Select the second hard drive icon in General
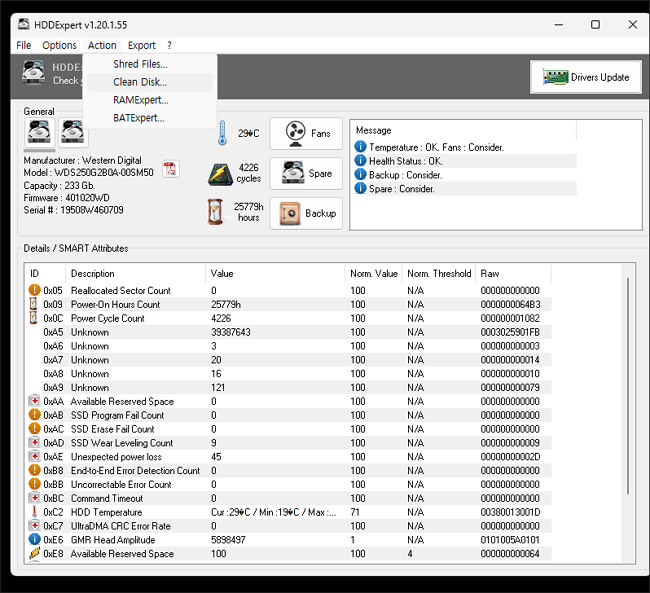This screenshot has width=650, height=593. click(x=73, y=132)
